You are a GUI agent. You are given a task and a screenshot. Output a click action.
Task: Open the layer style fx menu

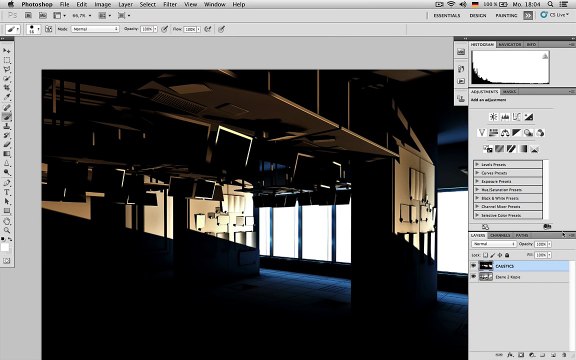coord(510,355)
